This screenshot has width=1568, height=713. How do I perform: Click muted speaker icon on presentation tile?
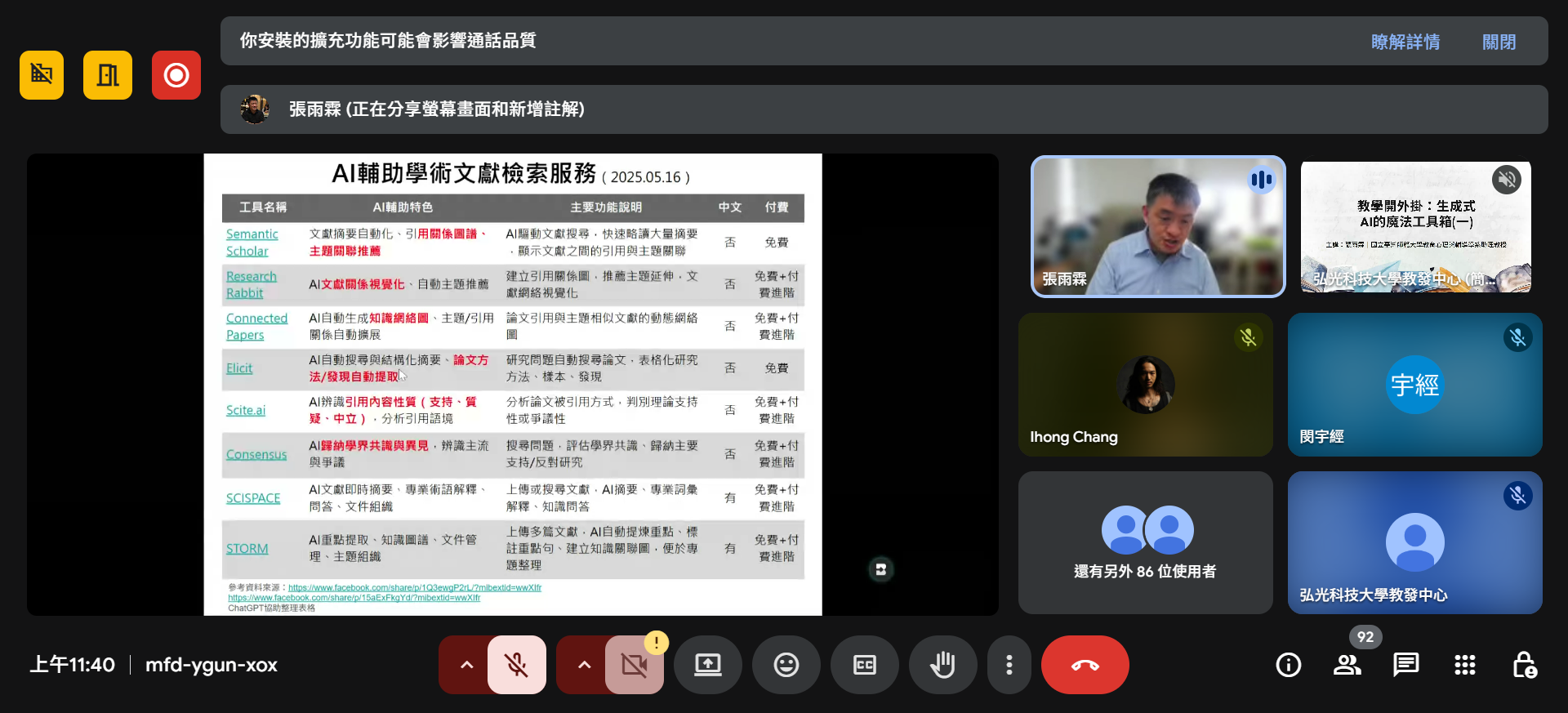[1507, 179]
